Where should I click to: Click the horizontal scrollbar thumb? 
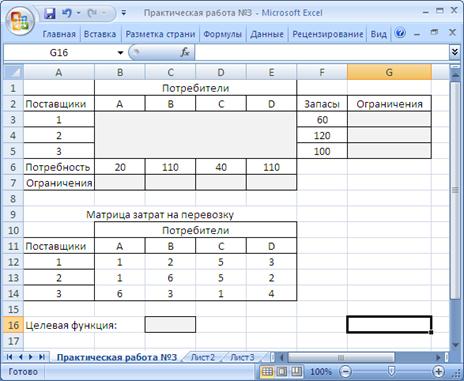(341, 358)
